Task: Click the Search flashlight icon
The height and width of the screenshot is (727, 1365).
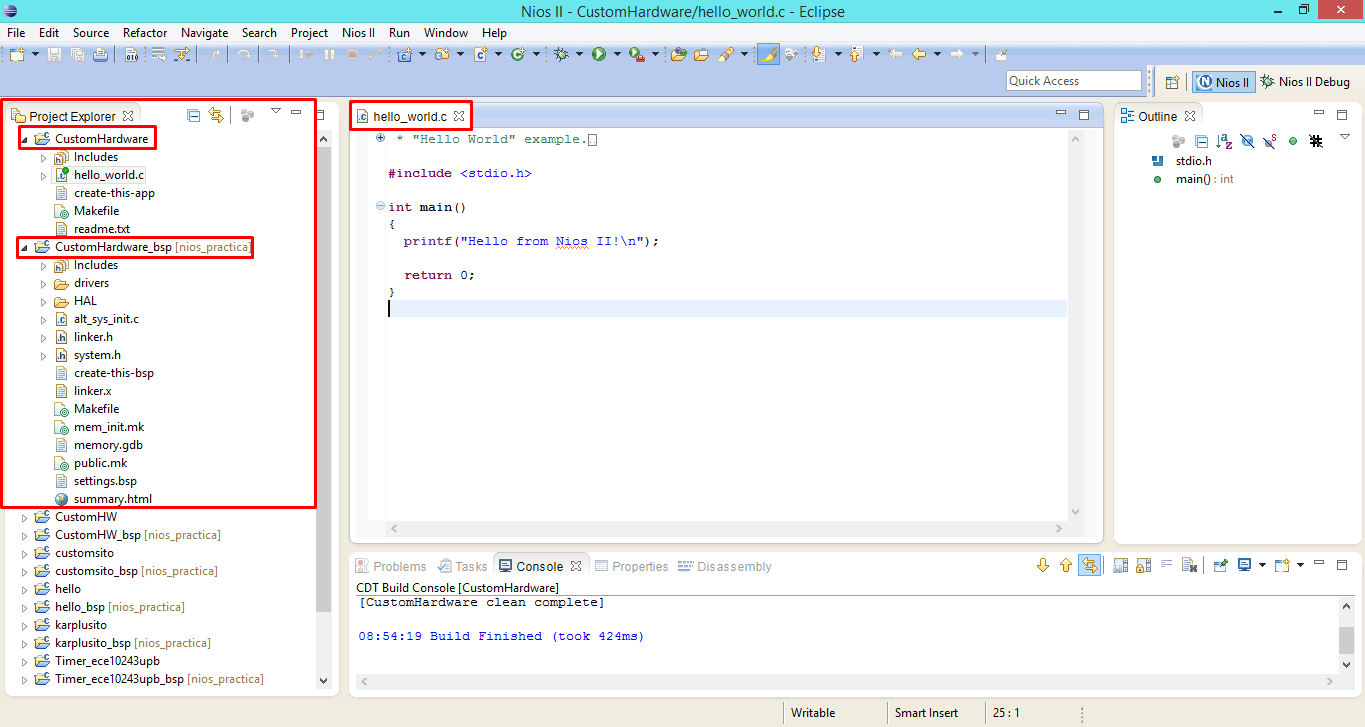Action: [x=726, y=54]
